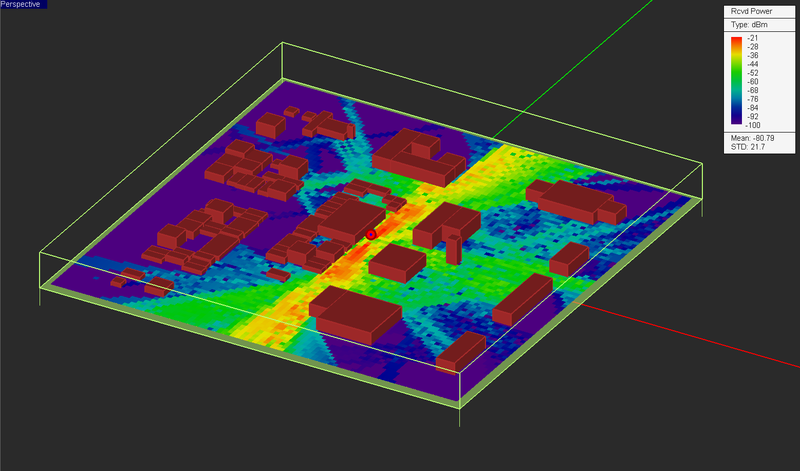The image size is (800, 471).
Task: Select the long stepped building at the right edge
Action: tap(576, 202)
